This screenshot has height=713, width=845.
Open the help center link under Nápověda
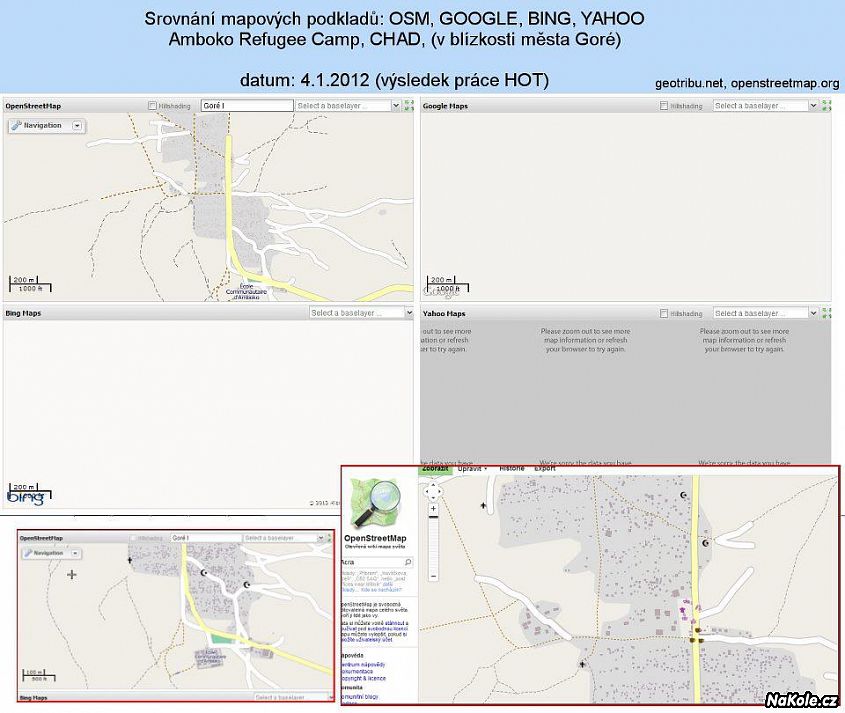363,664
